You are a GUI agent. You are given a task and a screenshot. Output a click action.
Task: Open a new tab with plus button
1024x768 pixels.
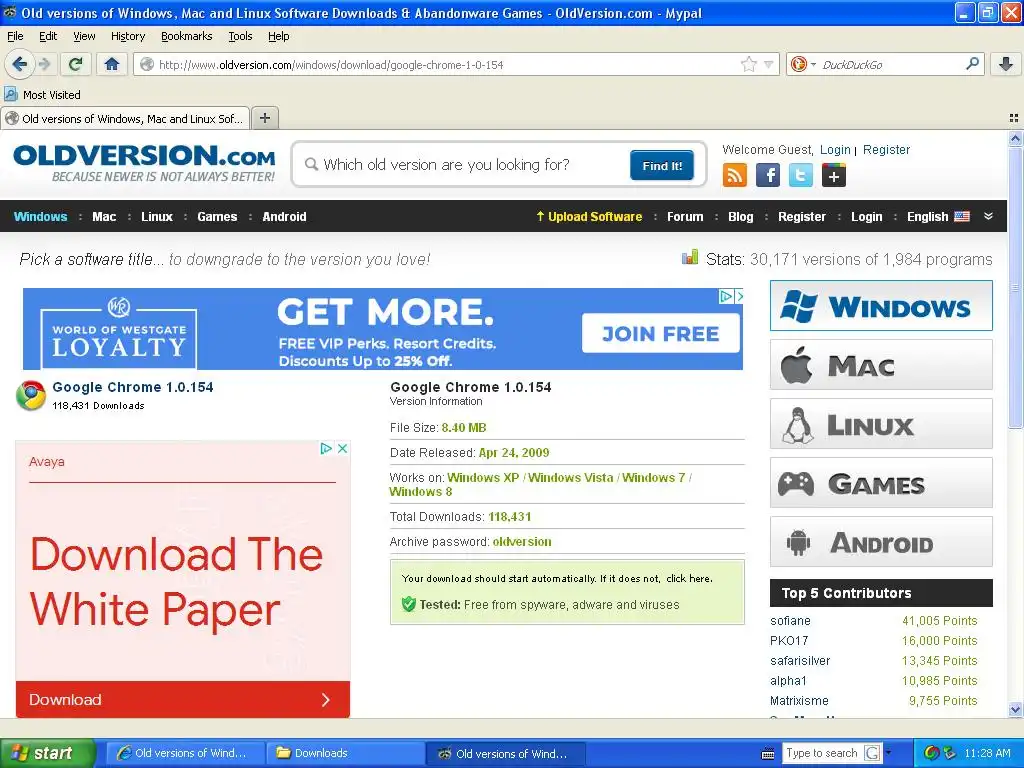tap(264, 118)
